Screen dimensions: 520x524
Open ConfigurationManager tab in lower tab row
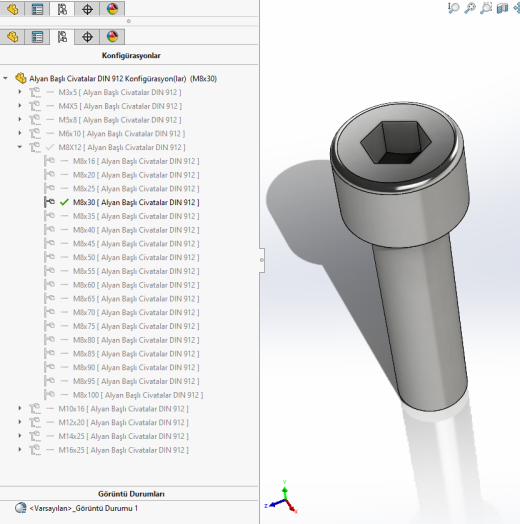(x=62, y=36)
